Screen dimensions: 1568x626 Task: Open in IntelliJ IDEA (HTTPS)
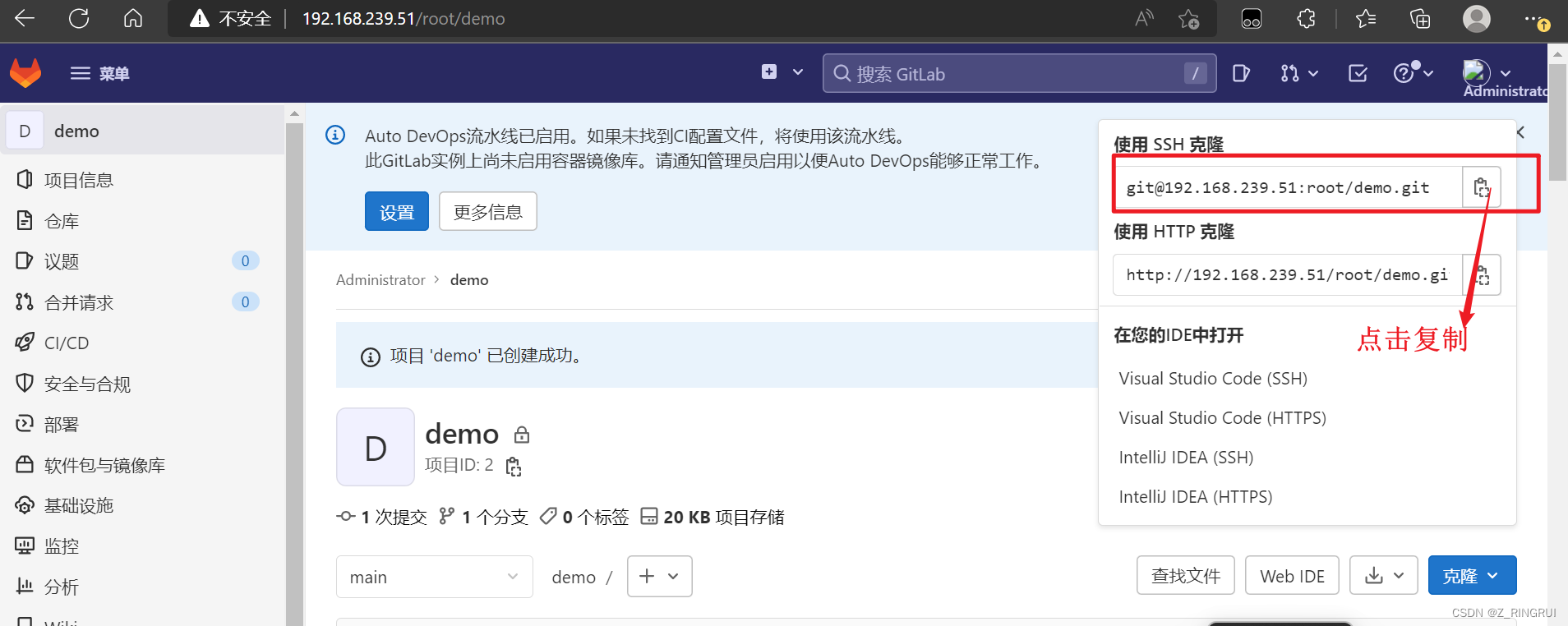[x=1196, y=497]
